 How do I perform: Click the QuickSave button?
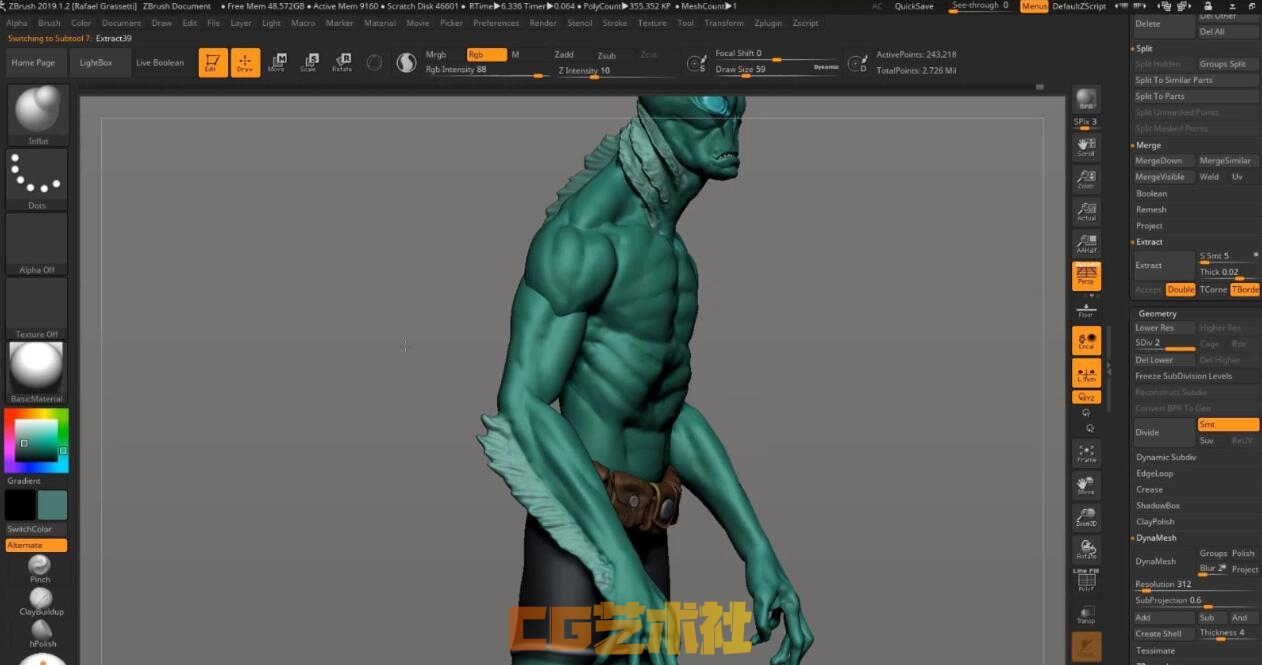pos(914,6)
